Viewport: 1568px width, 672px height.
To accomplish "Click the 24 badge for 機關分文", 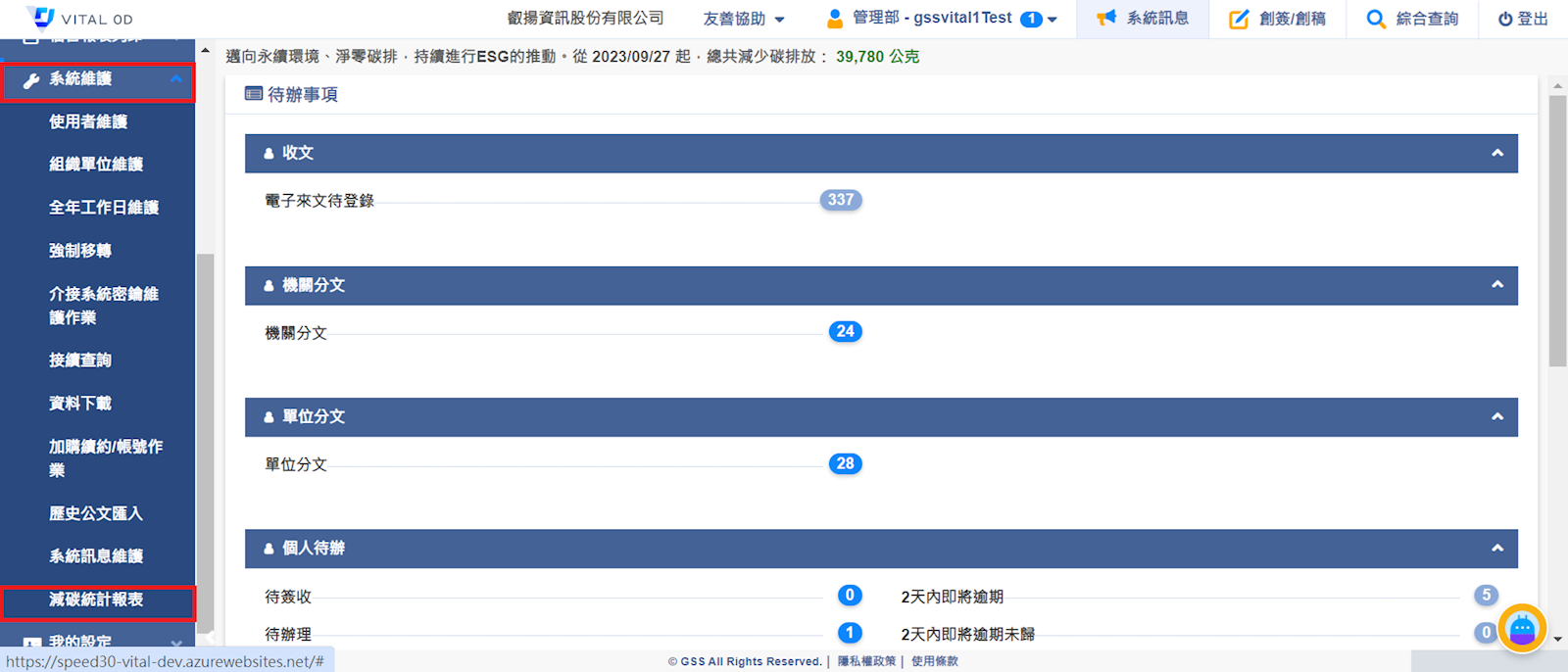I will [x=845, y=331].
